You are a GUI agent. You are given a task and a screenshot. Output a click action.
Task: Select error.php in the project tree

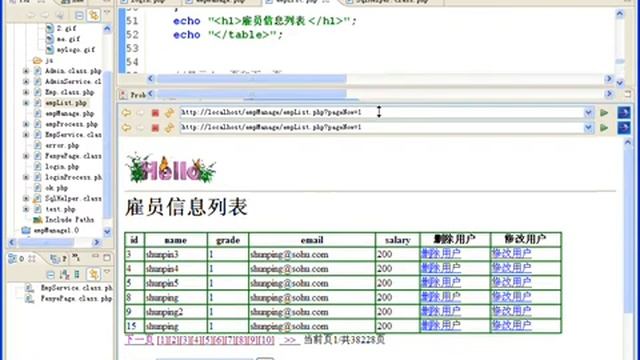62,145
